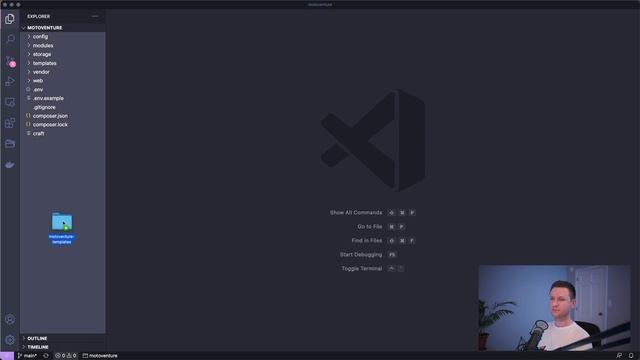Click the remote window indicator in status bar

7,356
